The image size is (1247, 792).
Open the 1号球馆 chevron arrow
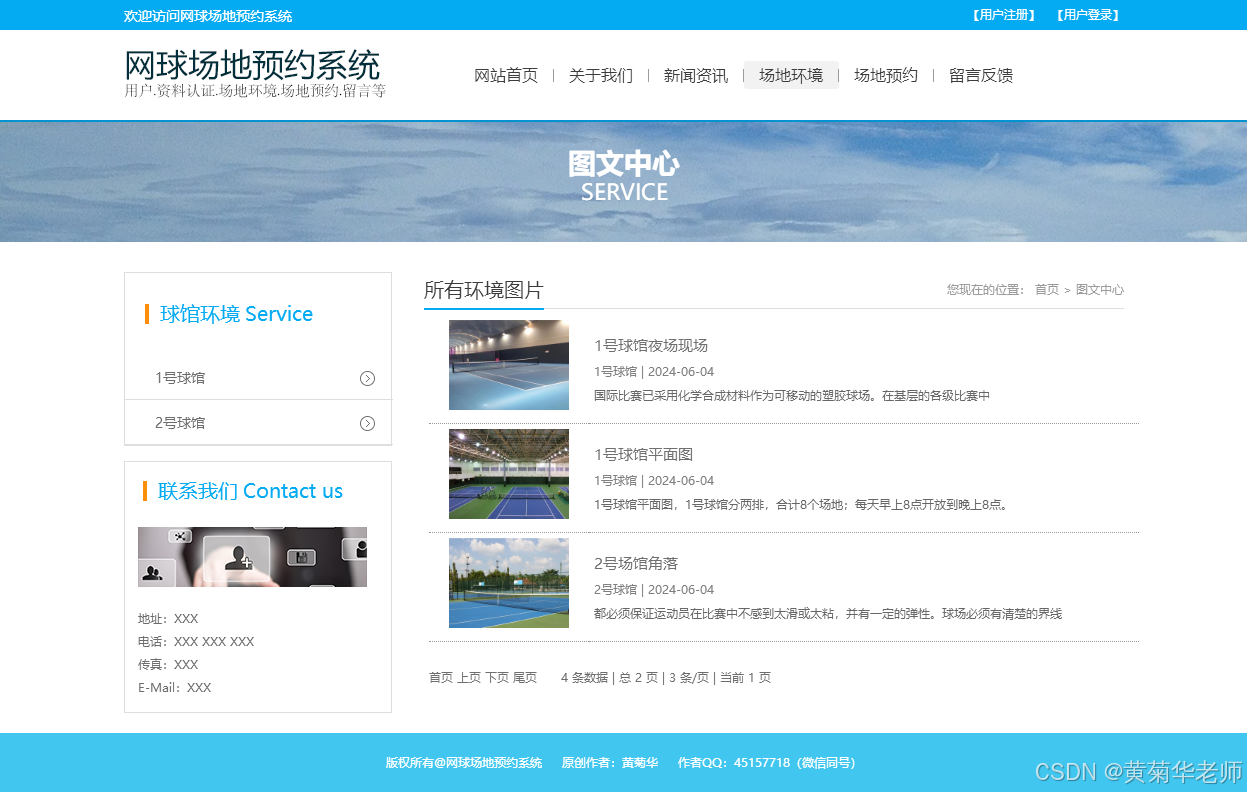click(x=367, y=377)
